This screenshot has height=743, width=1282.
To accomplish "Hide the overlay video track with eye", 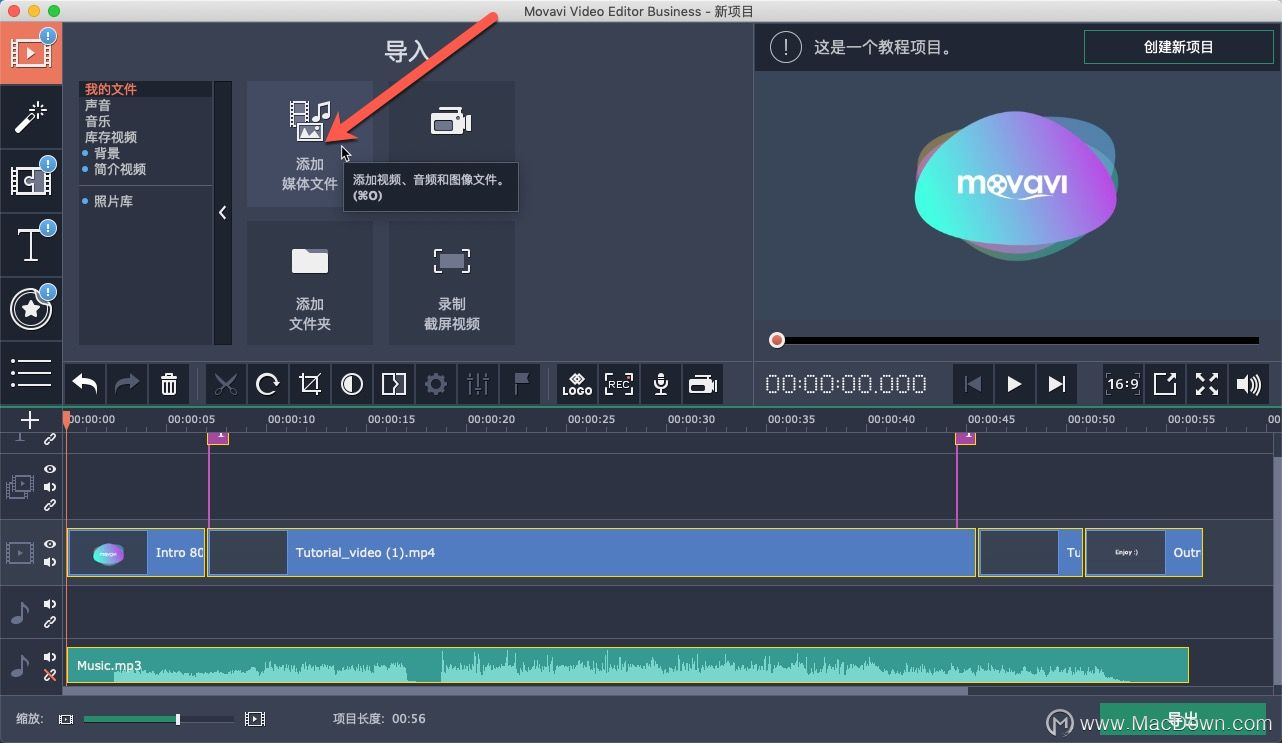I will 50,469.
